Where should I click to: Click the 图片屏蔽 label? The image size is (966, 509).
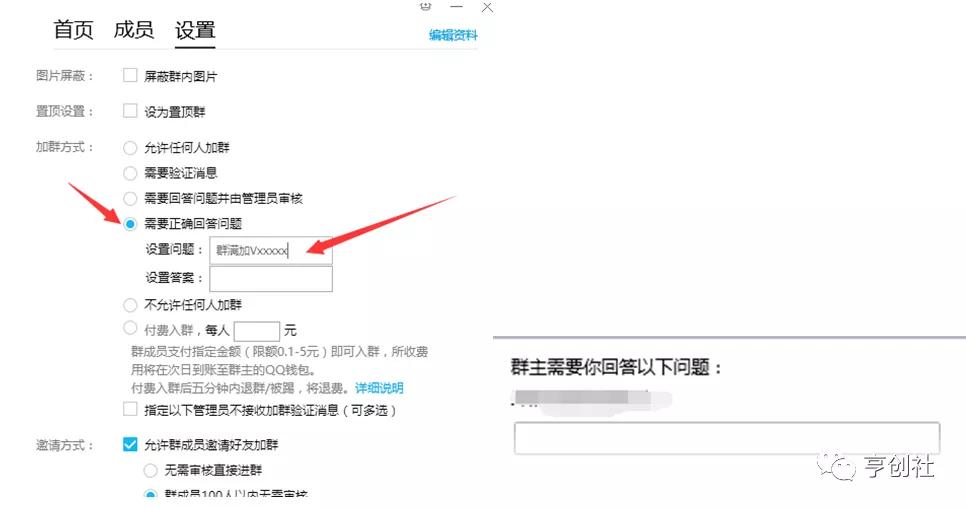[x=64, y=76]
